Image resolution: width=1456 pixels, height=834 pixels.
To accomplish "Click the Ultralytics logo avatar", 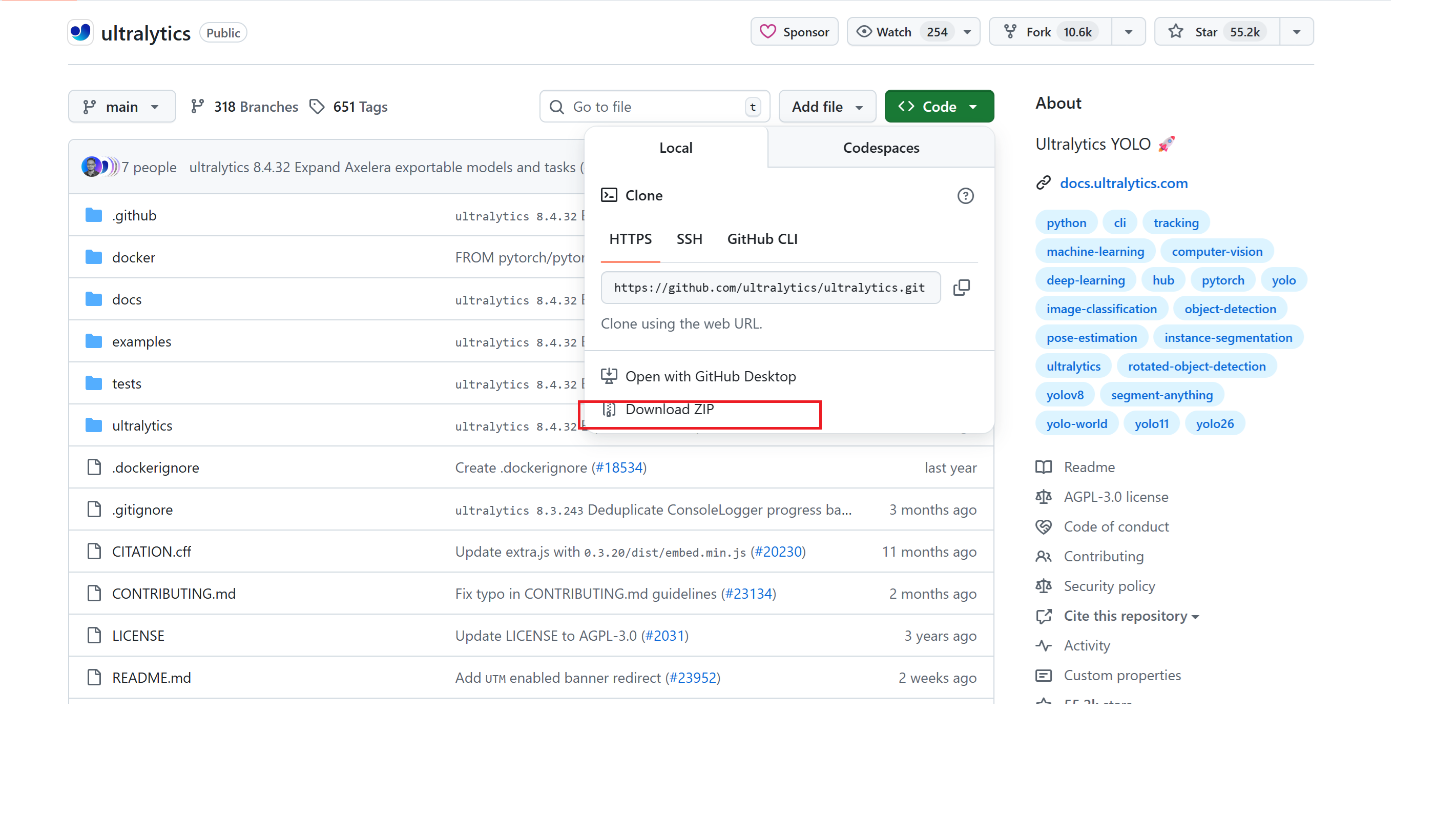I will pos(80,32).
